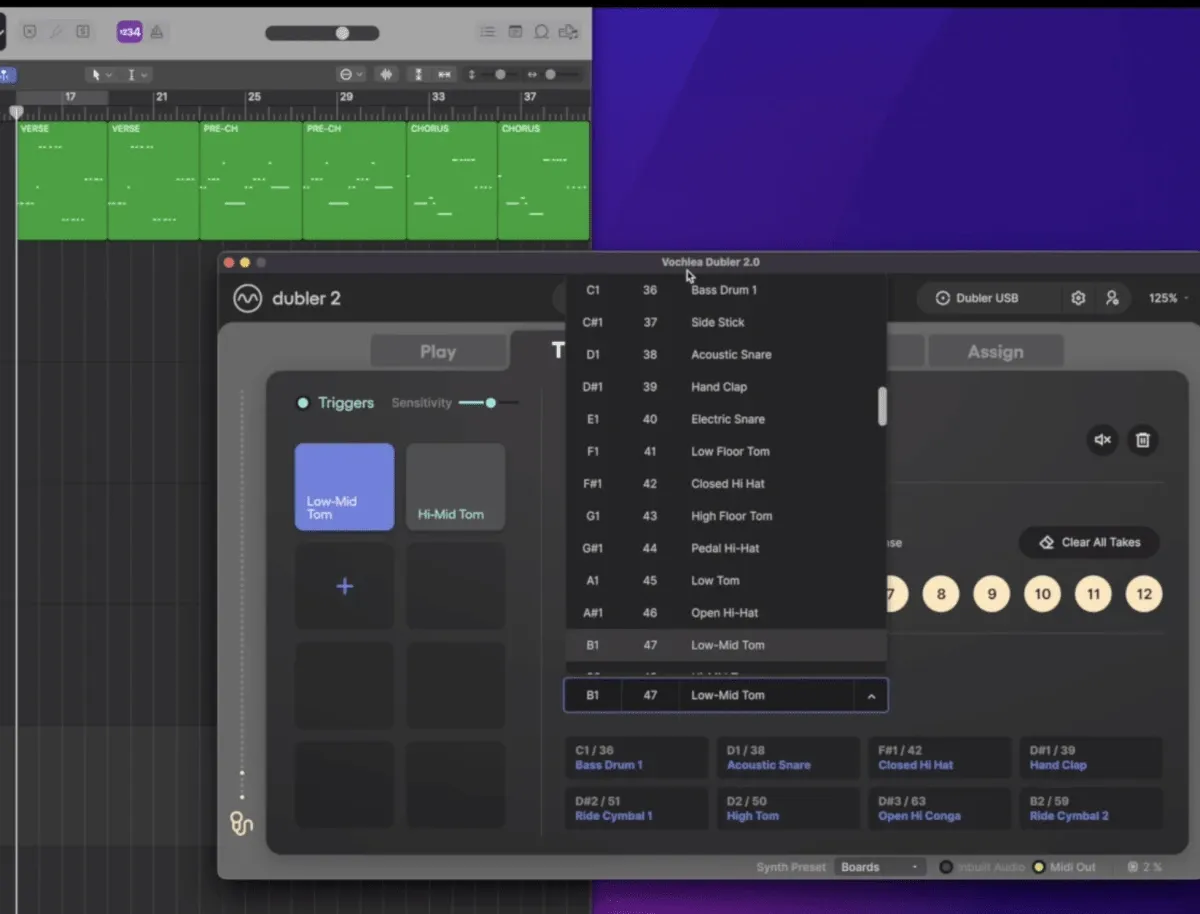Select the first VERSE region in Logic

(x=62, y=180)
